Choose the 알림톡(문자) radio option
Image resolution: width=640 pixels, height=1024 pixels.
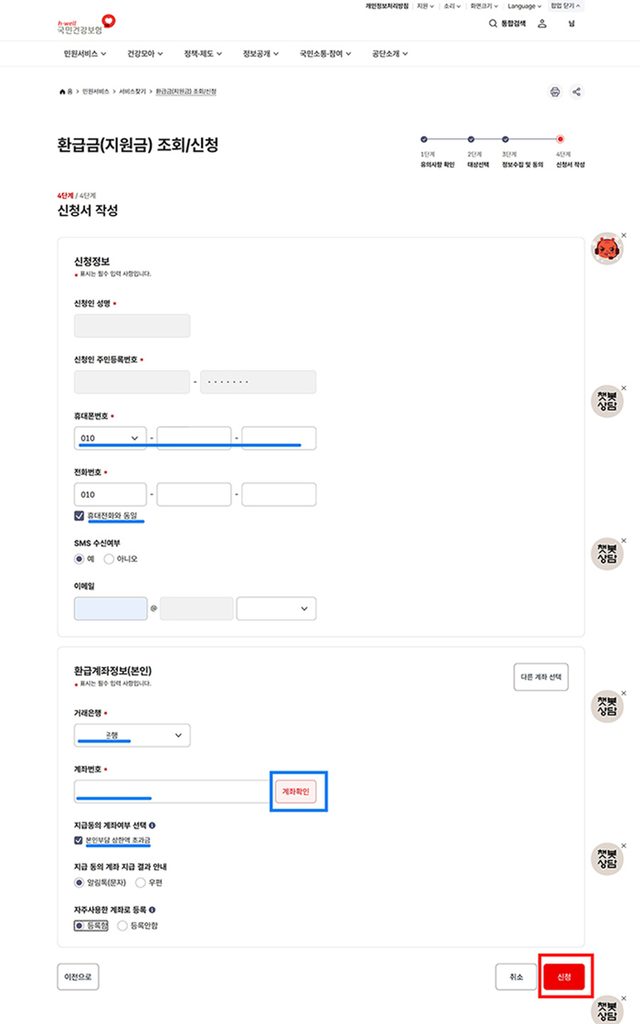(x=79, y=883)
